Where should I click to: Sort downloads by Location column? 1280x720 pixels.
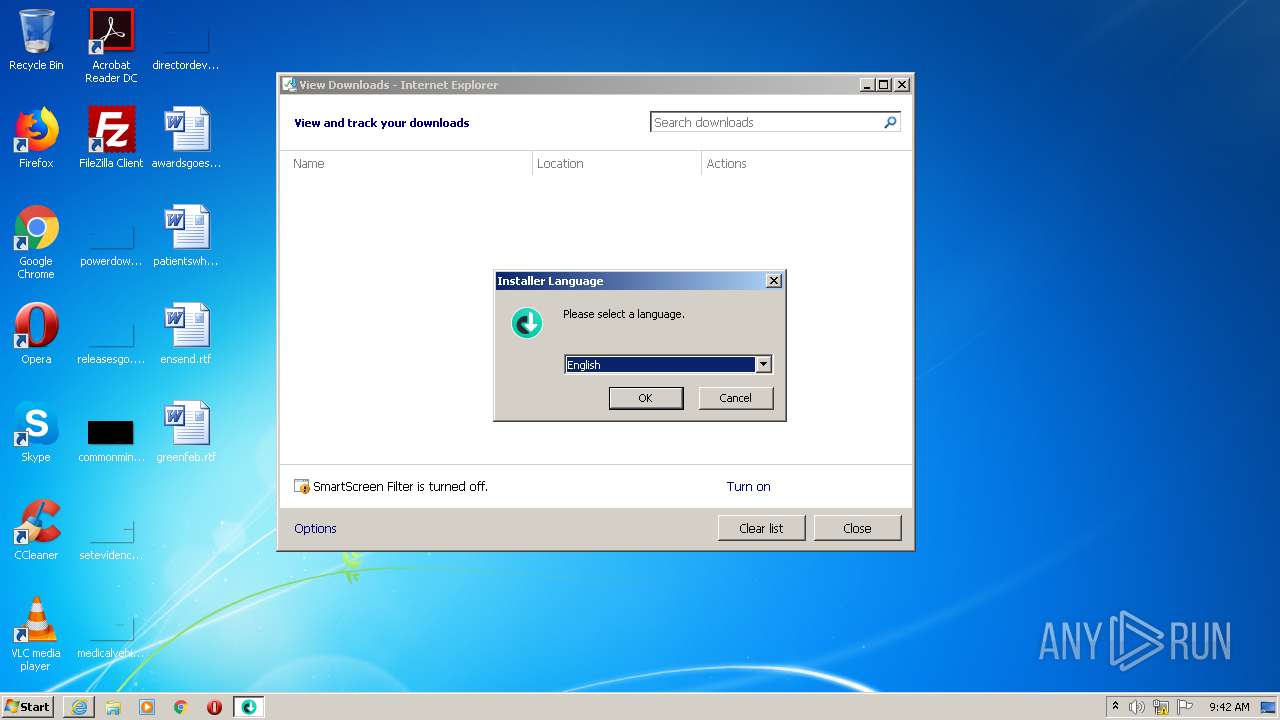point(617,164)
